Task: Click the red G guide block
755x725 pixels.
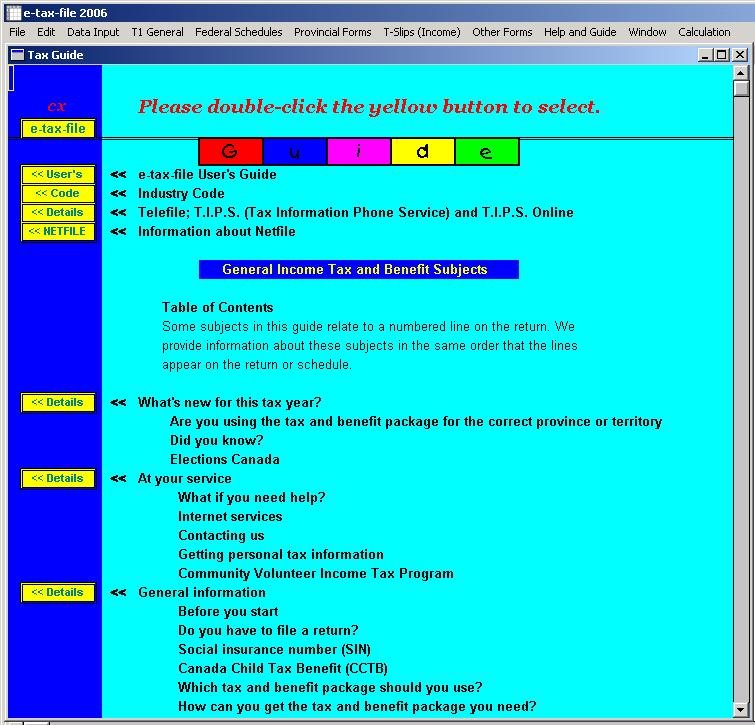Action: (230, 152)
